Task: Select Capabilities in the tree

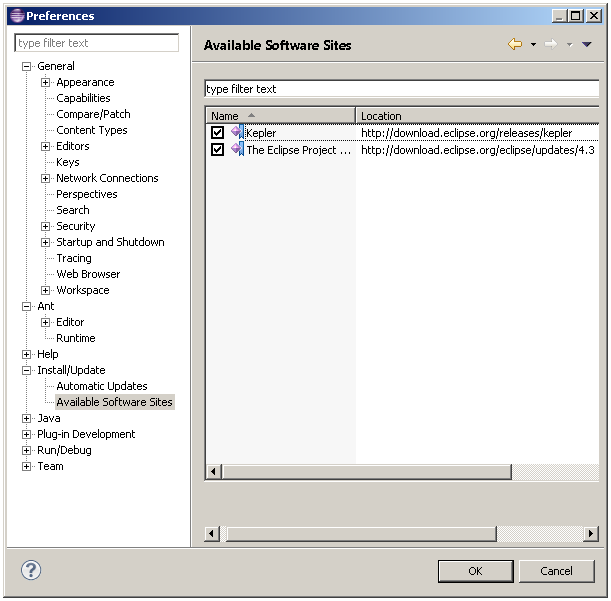Action: click(83, 98)
